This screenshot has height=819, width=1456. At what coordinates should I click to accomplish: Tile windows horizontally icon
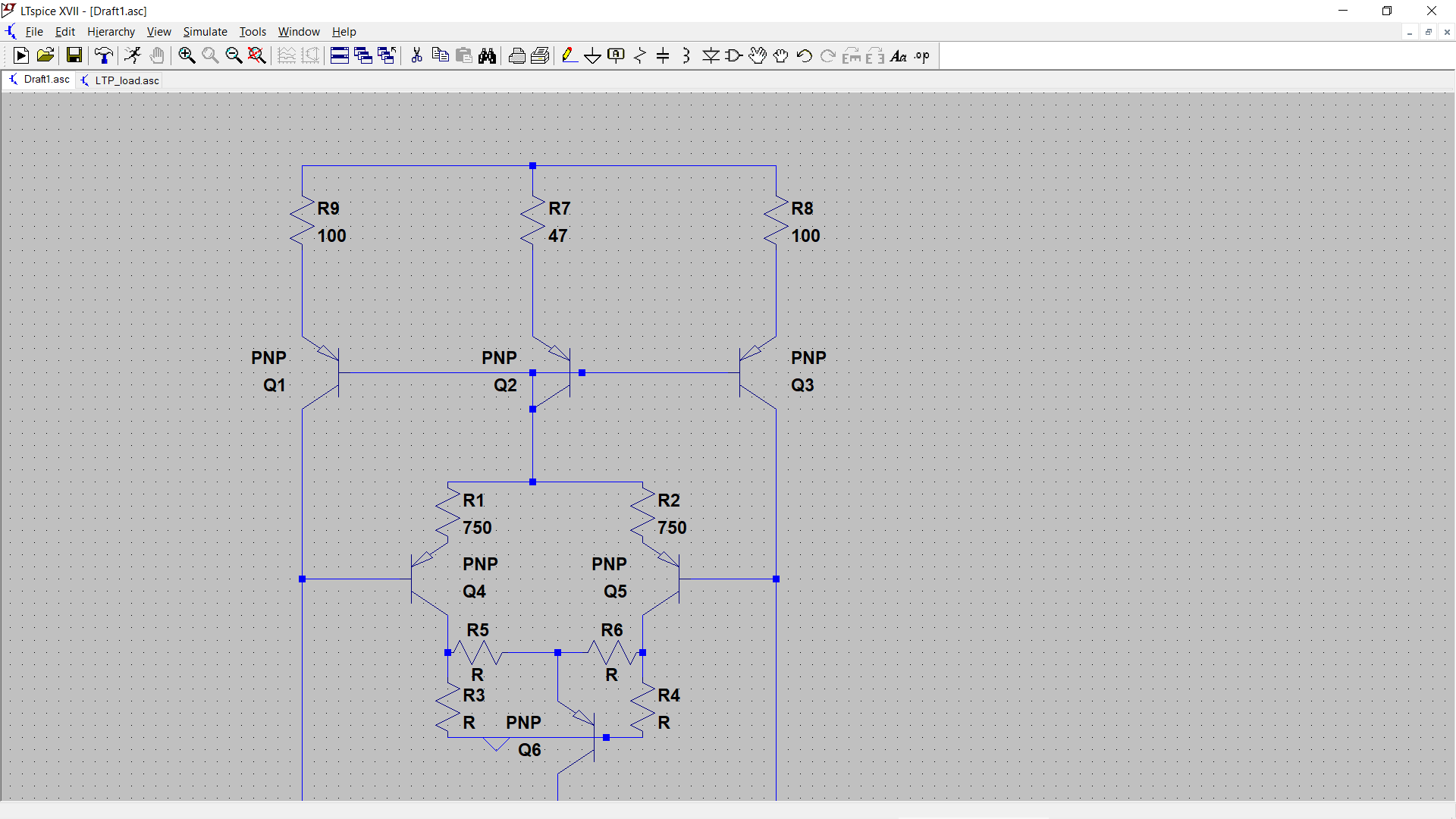[340, 55]
